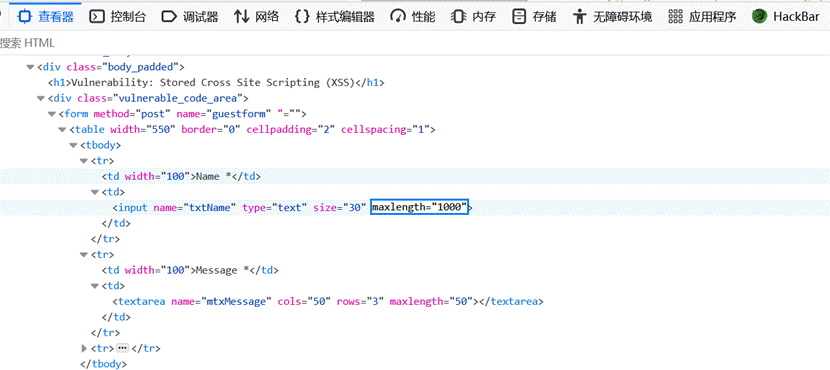
Task: Open the Application (应用程序) tab
Action: point(702,16)
